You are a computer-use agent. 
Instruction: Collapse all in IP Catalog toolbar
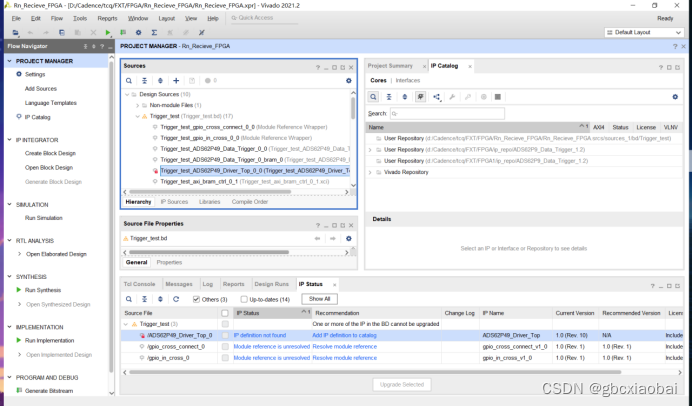tap(389, 97)
